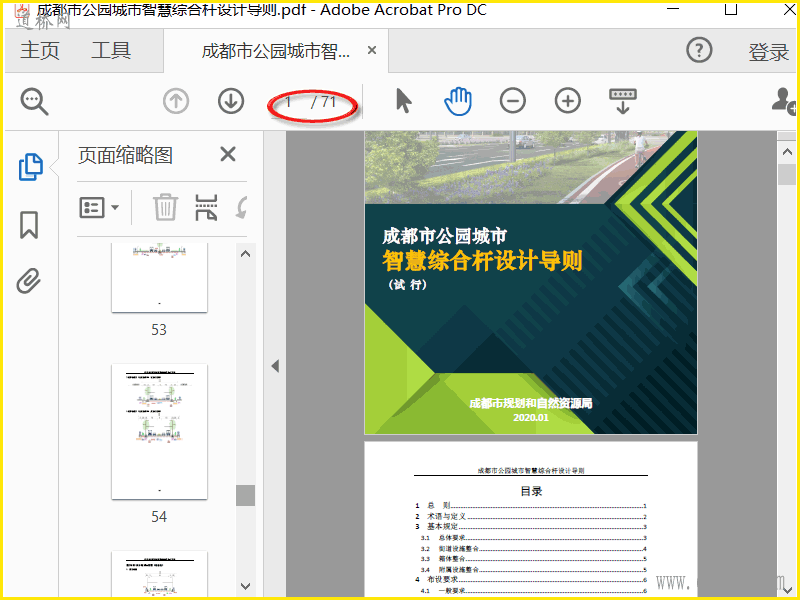This screenshot has height=600, width=800.
Task: Zoom in with plus button
Action: pos(567,101)
